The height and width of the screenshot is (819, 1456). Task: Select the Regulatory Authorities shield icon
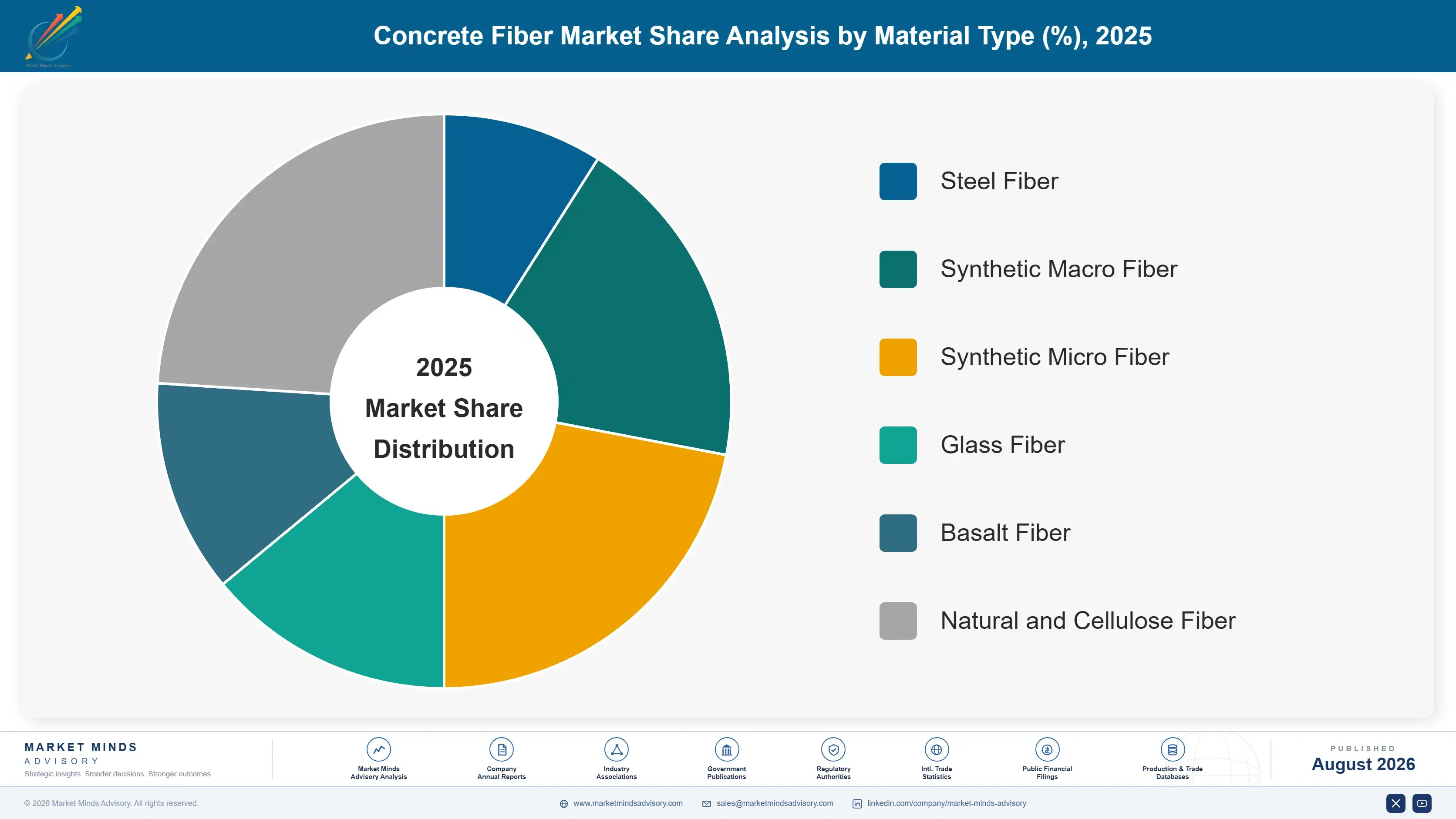[x=833, y=749]
